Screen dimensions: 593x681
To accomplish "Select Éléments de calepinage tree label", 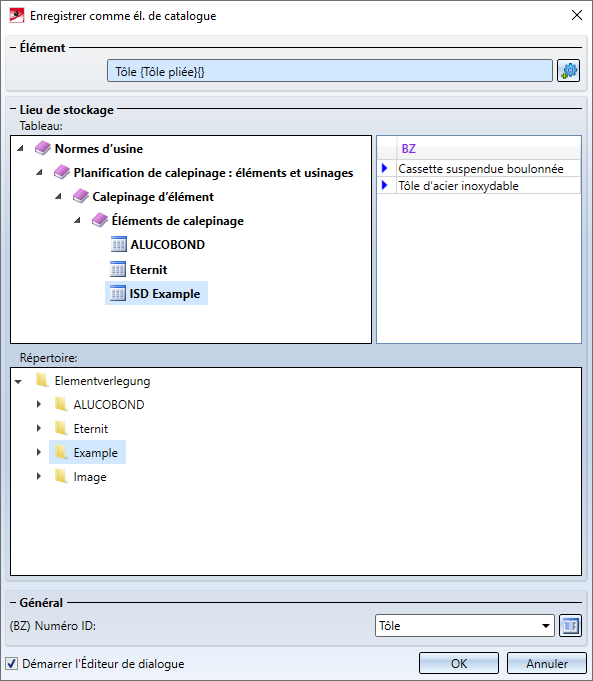I will [x=177, y=221].
